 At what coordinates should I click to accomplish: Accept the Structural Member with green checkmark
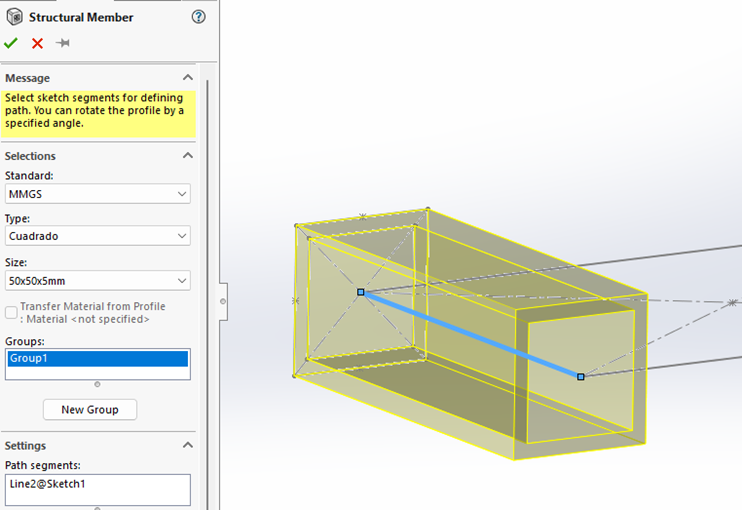pyautogui.click(x=11, y=44)
